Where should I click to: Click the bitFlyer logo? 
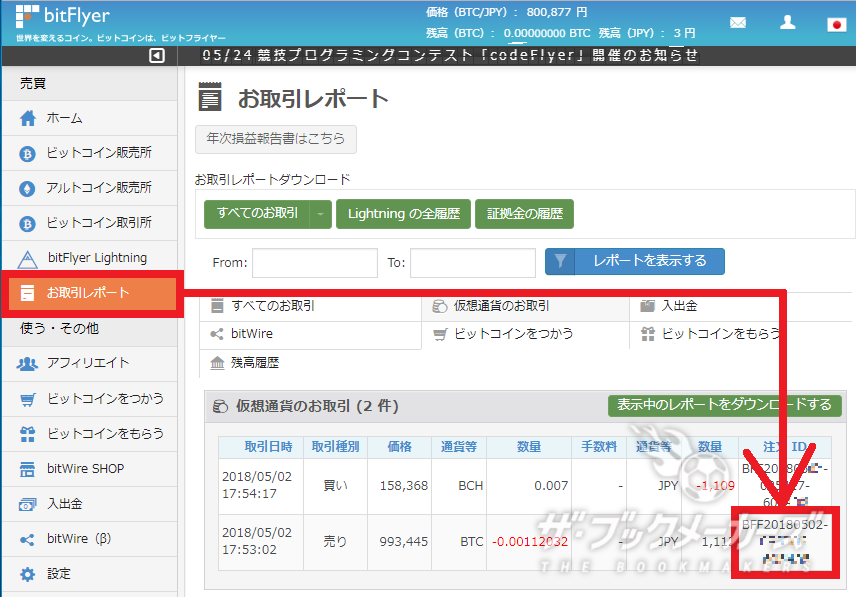(x=63, y=16)
